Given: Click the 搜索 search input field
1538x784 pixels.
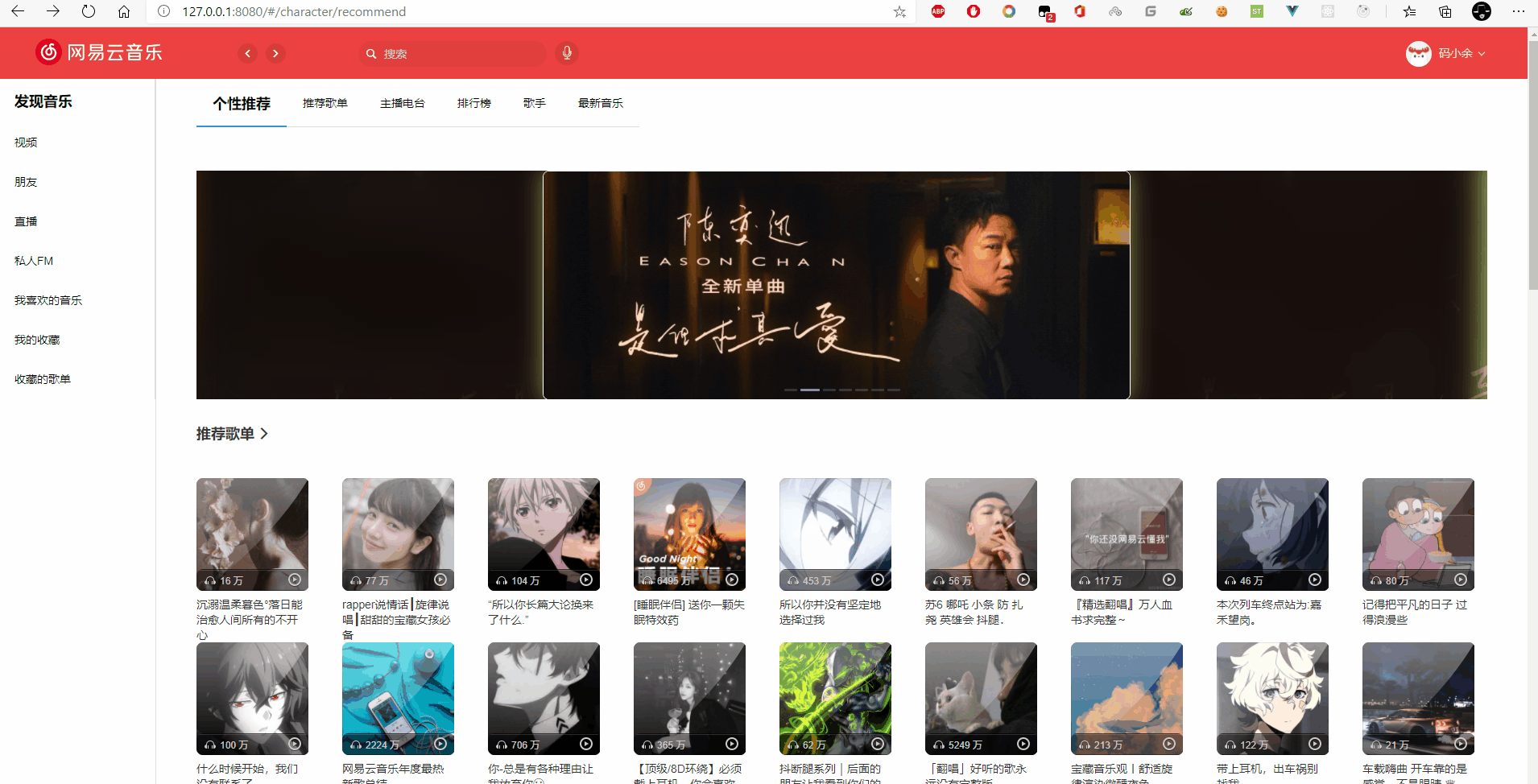Looking at the screenshot, I should [453, 53].
